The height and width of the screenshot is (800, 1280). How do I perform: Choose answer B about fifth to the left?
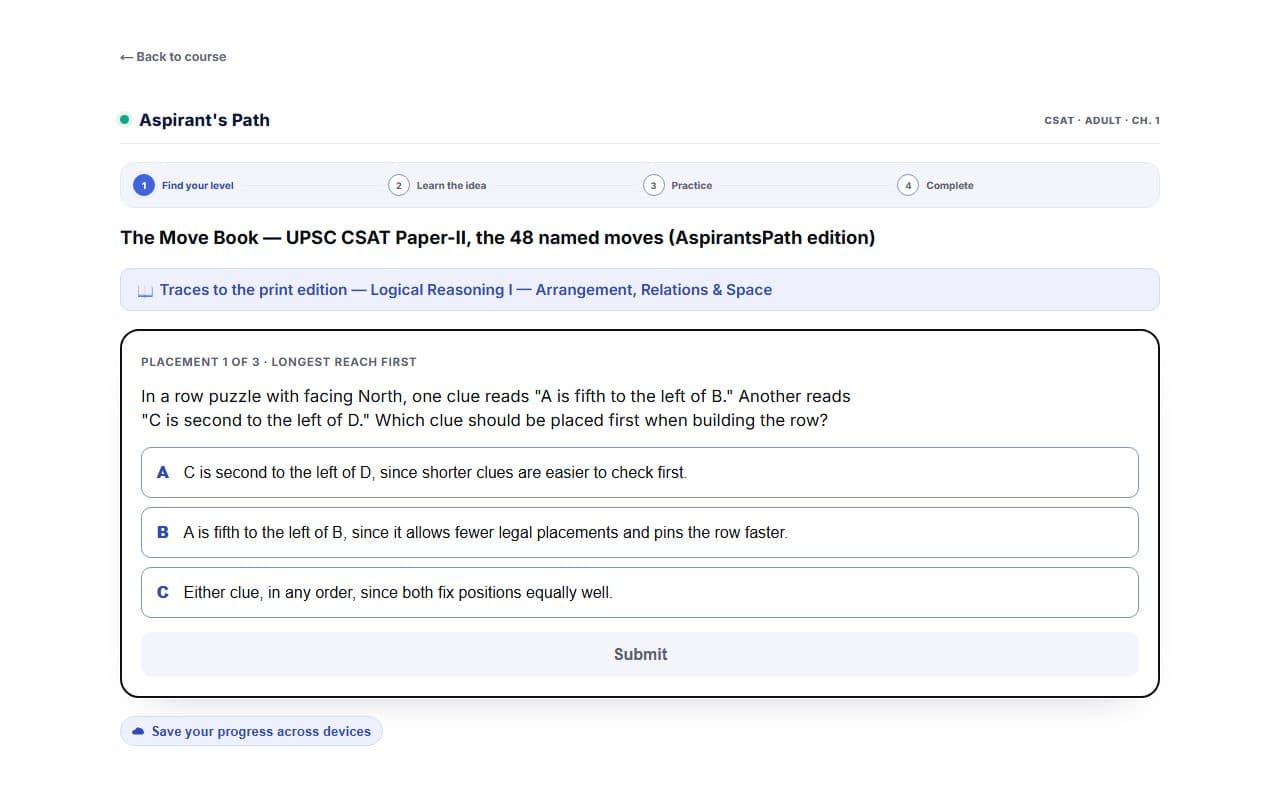click(640, 532)
